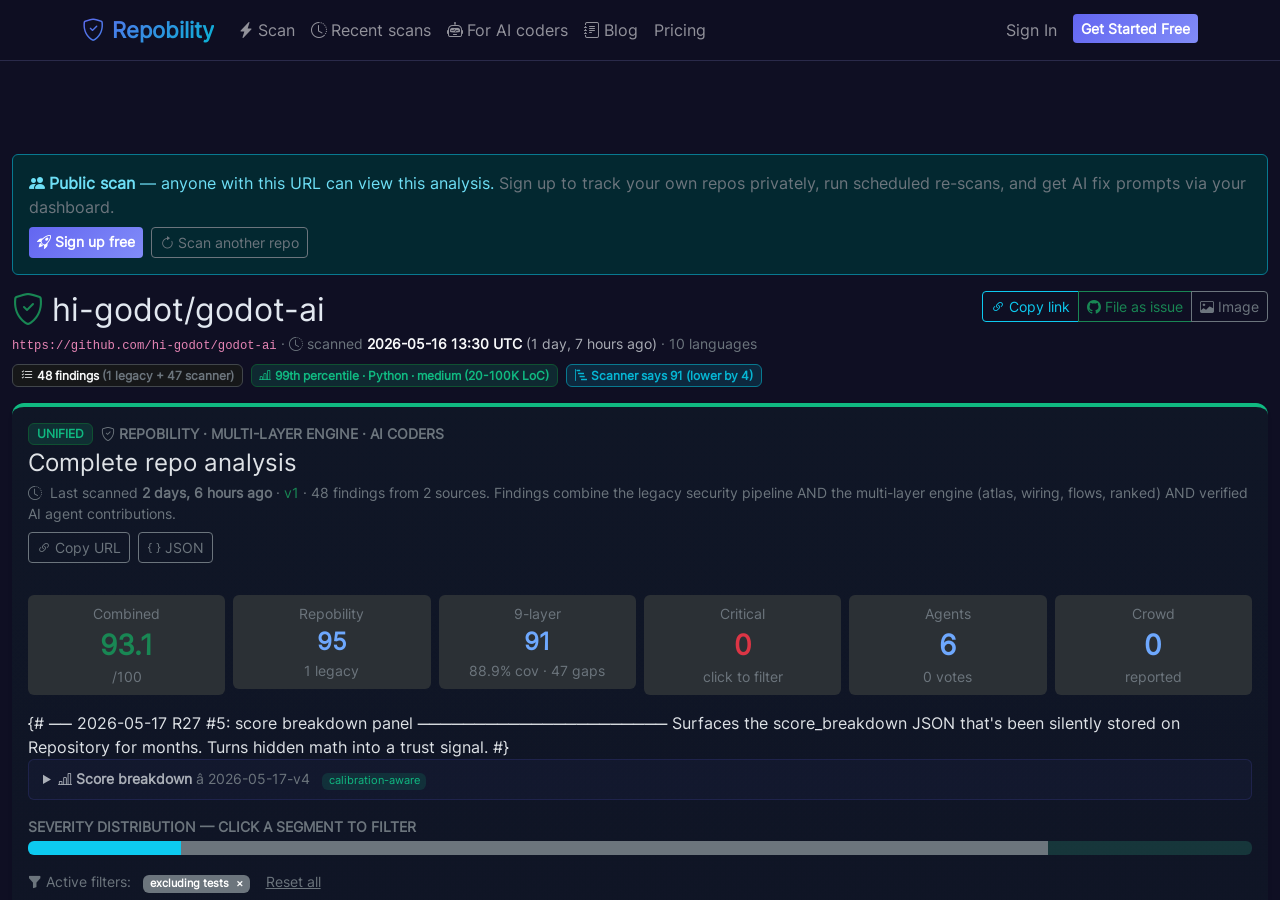Click green shield icon beside hi-godot/godot-ai
1280x900 pixels.
click(28, 309)
